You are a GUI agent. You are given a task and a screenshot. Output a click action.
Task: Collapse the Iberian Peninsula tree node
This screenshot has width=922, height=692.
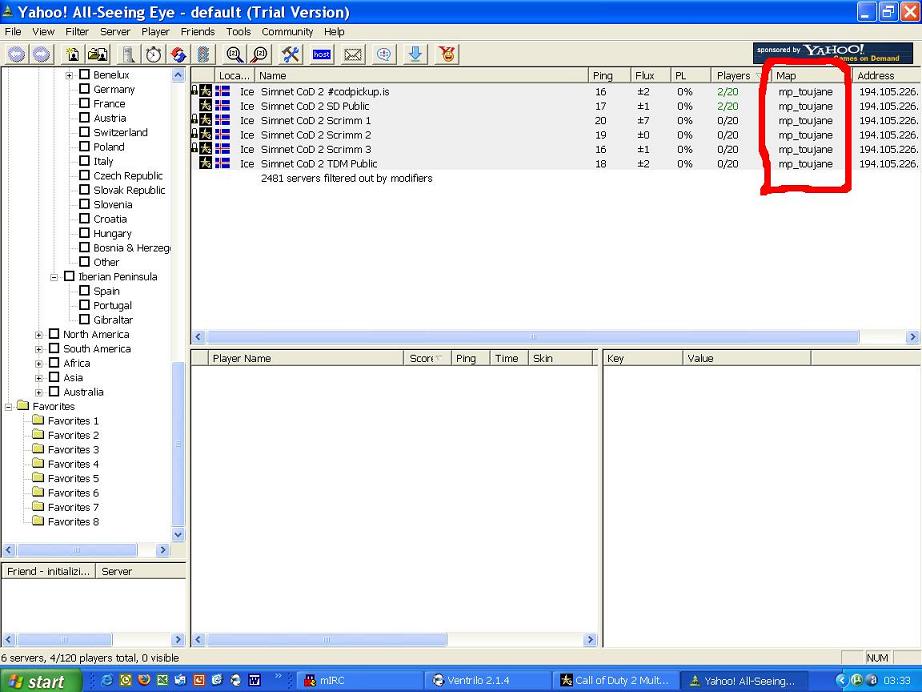(54, 276)
